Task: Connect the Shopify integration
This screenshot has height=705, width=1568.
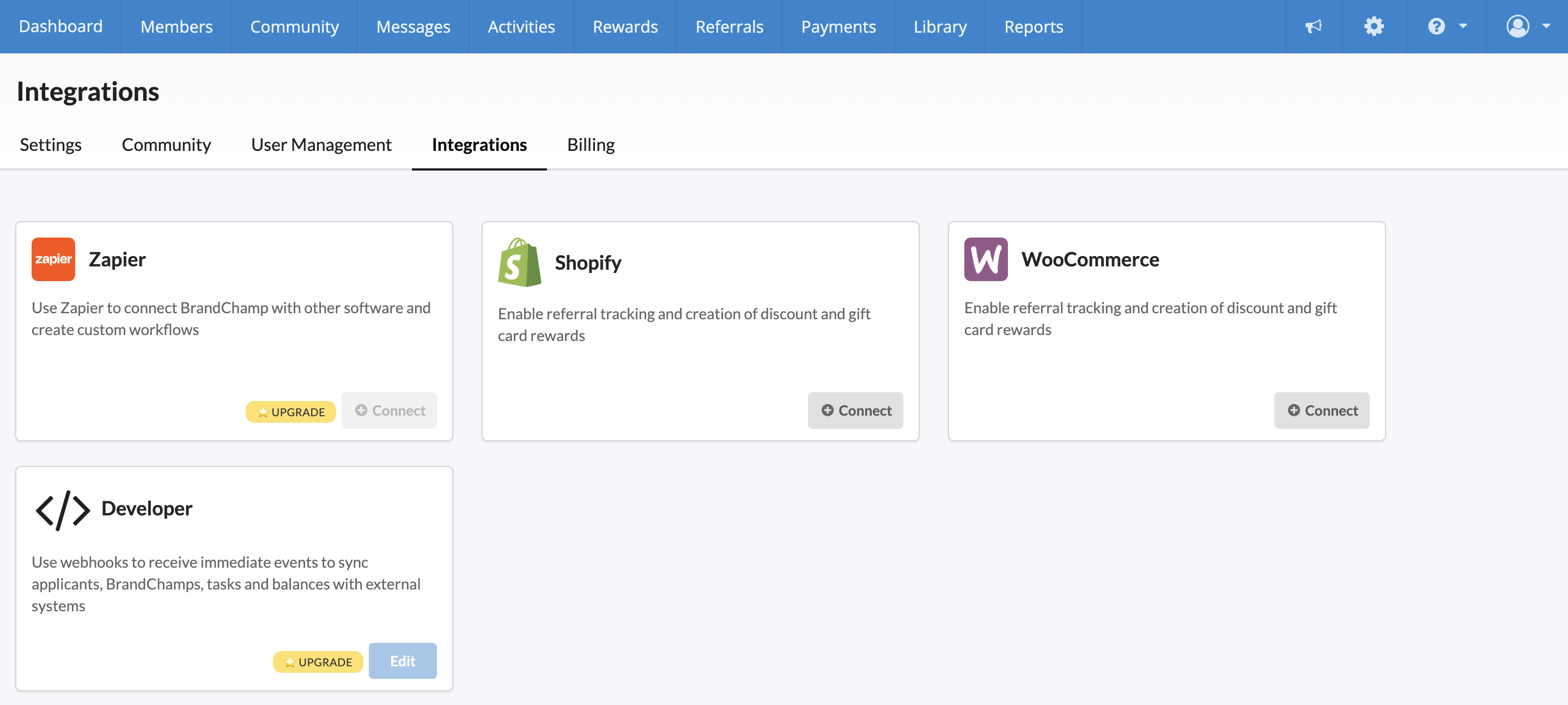Action: [855, 410]
